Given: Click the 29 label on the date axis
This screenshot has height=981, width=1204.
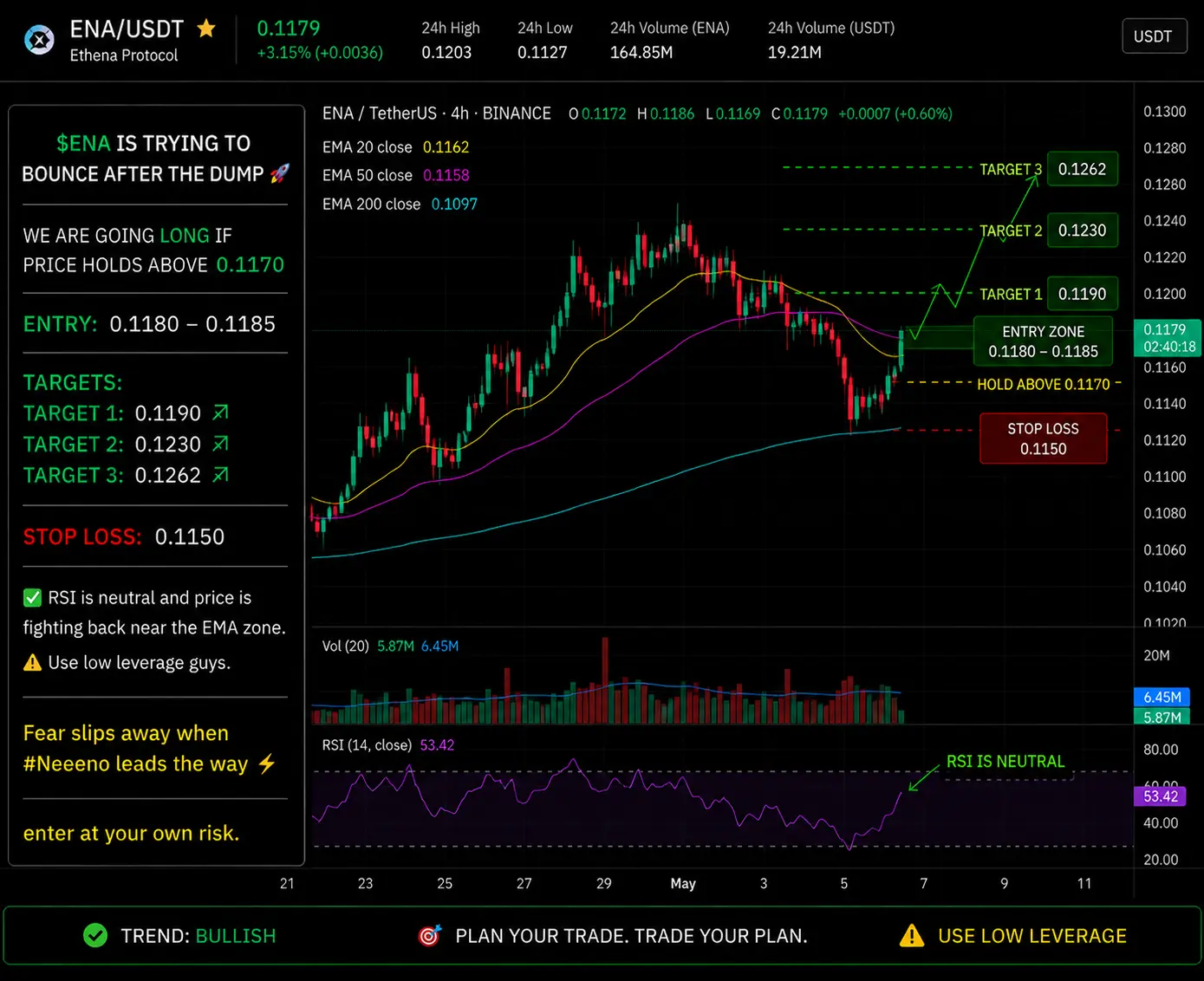Looking at the screenshot, I should pos(604,883).
